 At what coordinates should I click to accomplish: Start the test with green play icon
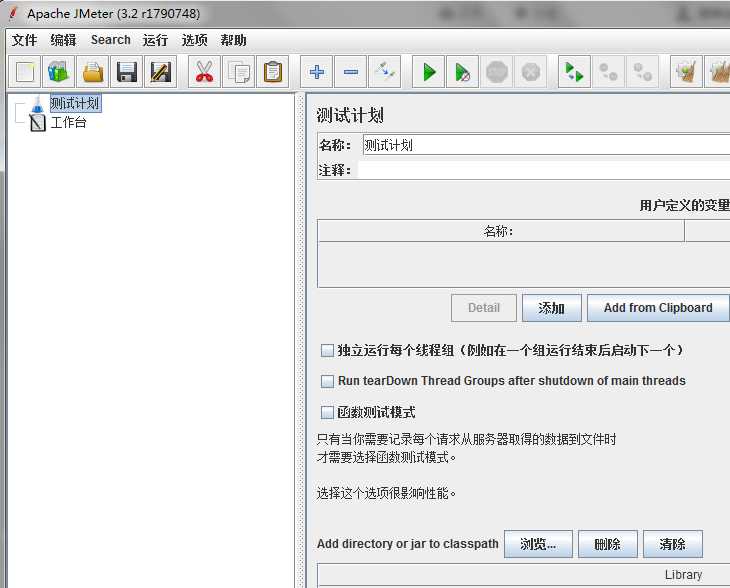(429, 72)
